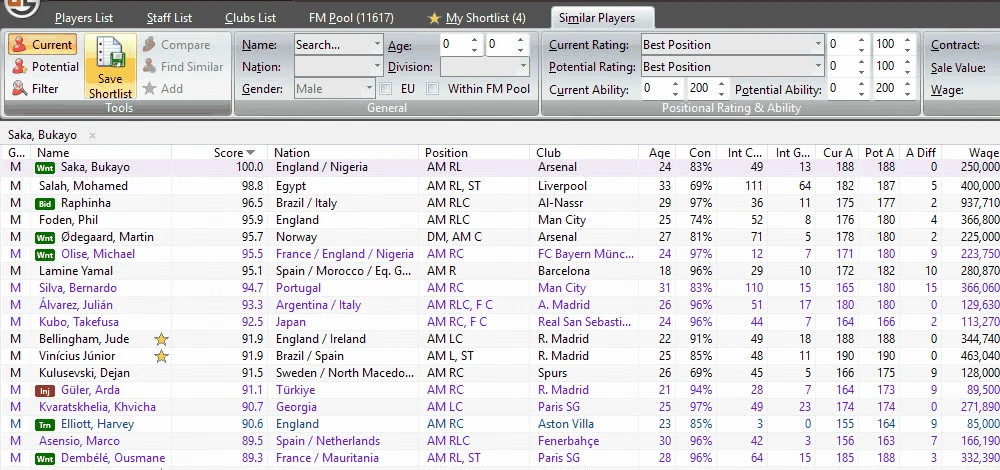Viewport: 1000px width, 470px height.
Task: Adjust Potential Rating minimum stepper
Action: tap(862, 66)
